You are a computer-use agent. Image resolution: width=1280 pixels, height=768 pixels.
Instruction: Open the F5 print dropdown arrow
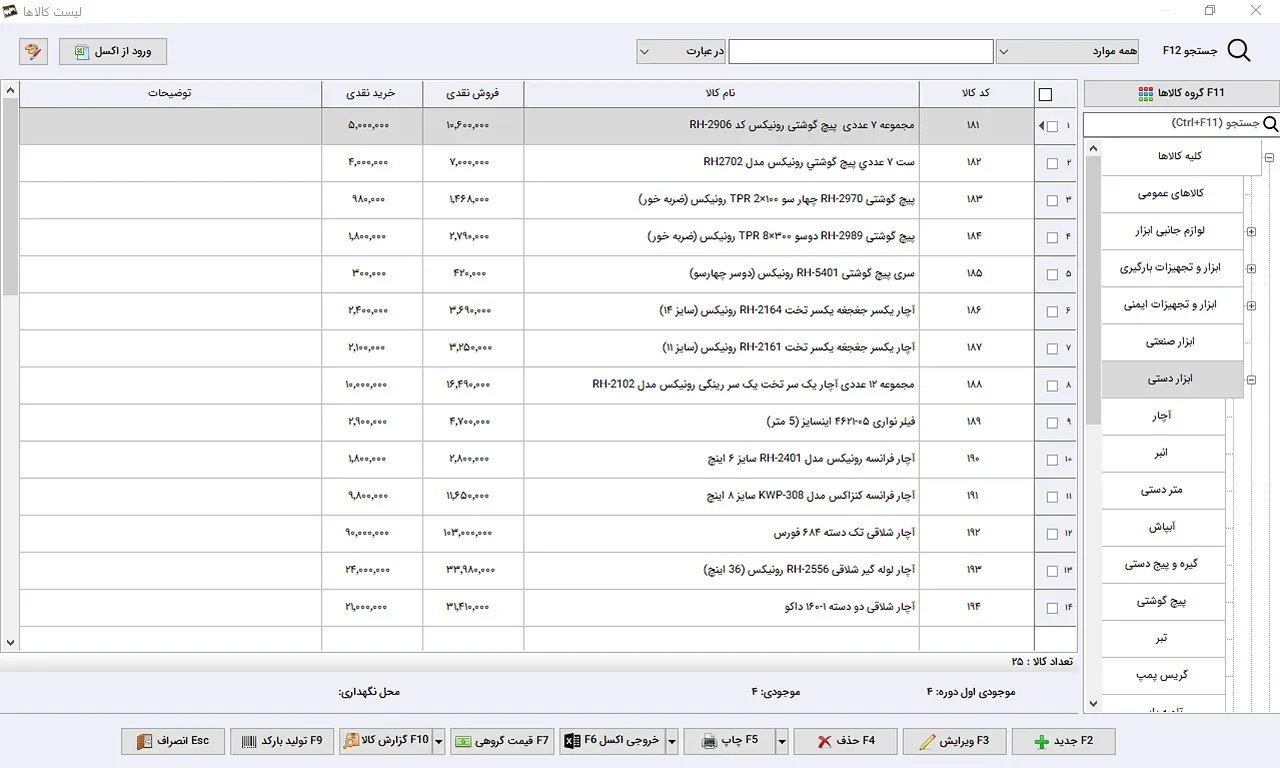(x=782, y=741)
